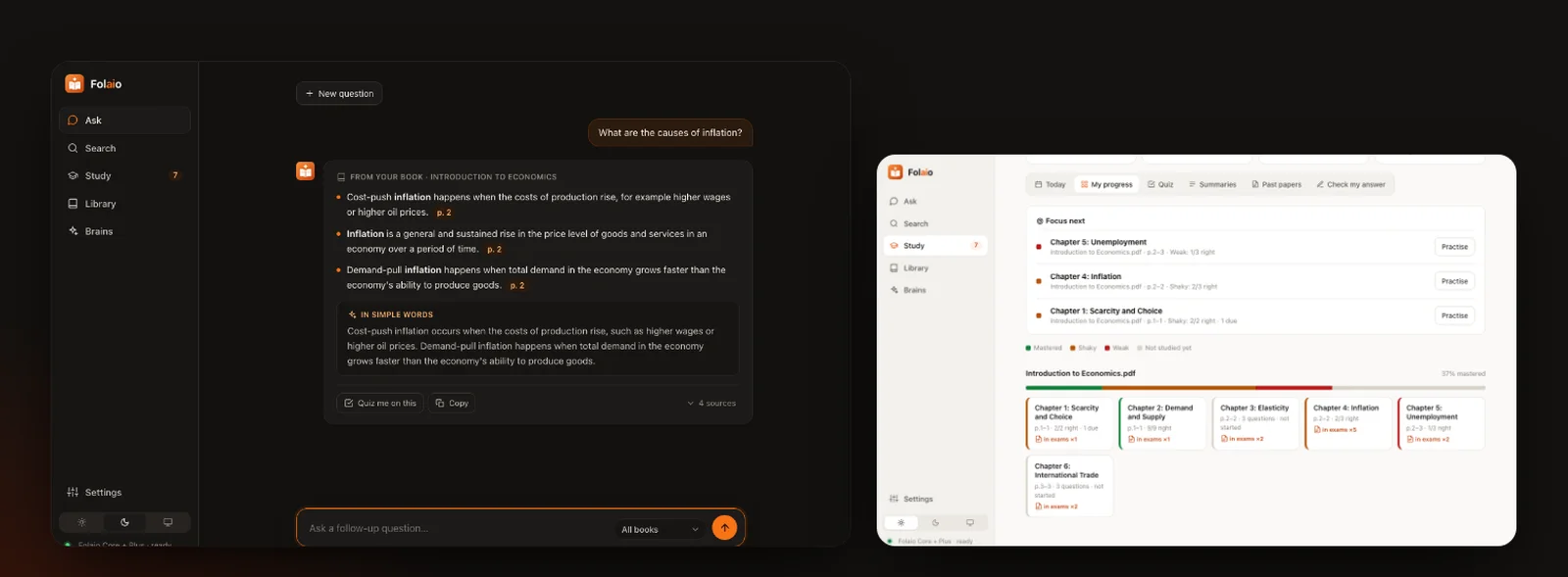Click Library icon in light window sidebar
This screenshot has height=577, width=1568.
[894, 267]
